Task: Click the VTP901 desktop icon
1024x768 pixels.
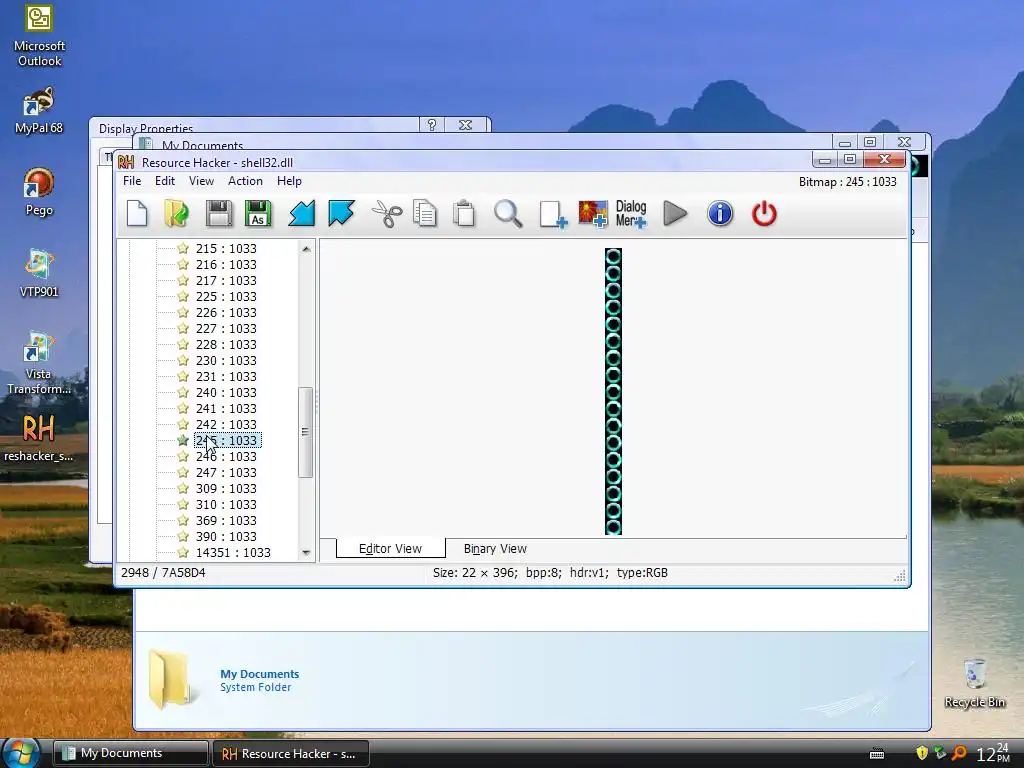Action: click(x=39, y=274)
